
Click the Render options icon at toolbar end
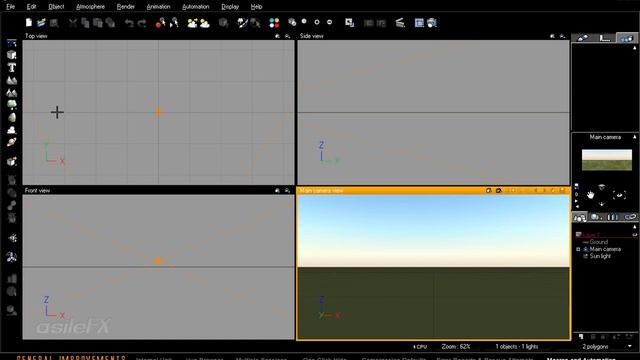click(x=432, y=23)
